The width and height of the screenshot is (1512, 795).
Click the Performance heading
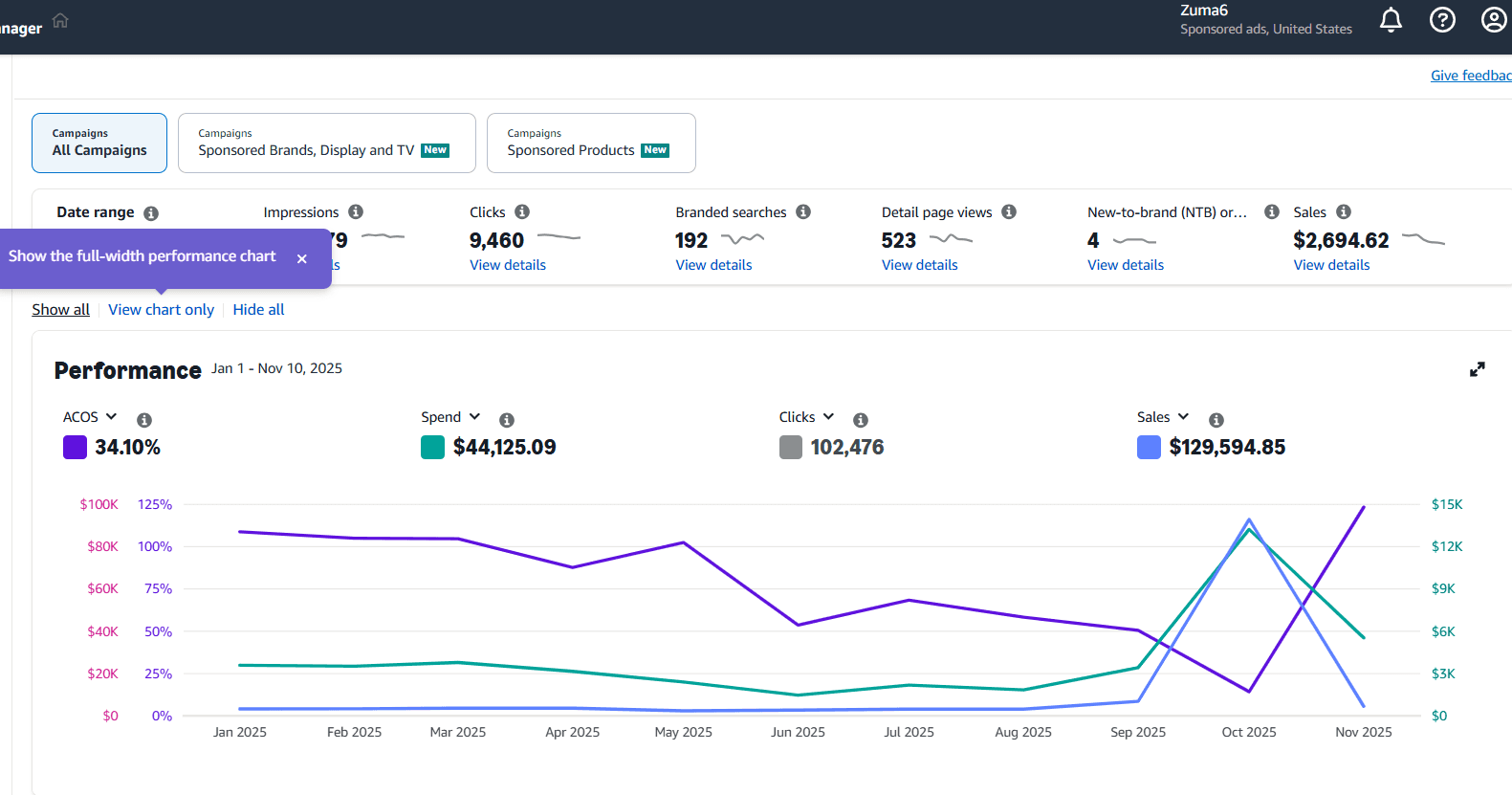pyautogui.click(x=127, y=370)
